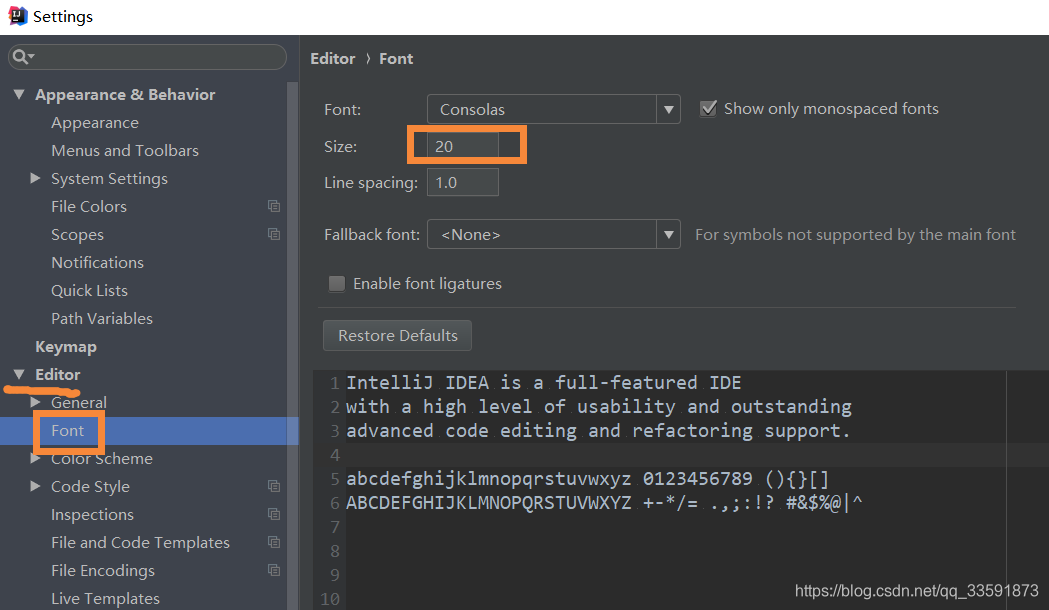Click the Editor breadcrumb link

point(332,59)
